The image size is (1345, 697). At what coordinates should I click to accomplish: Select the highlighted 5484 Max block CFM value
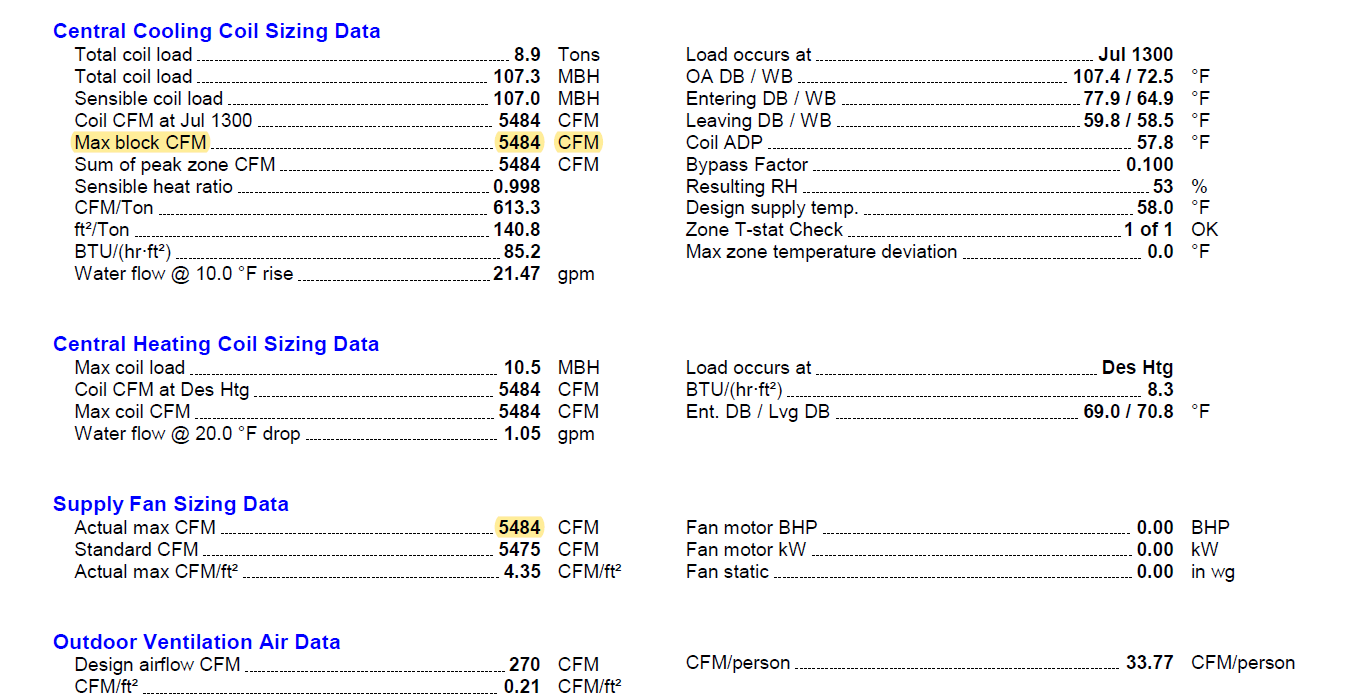[519, 143]
